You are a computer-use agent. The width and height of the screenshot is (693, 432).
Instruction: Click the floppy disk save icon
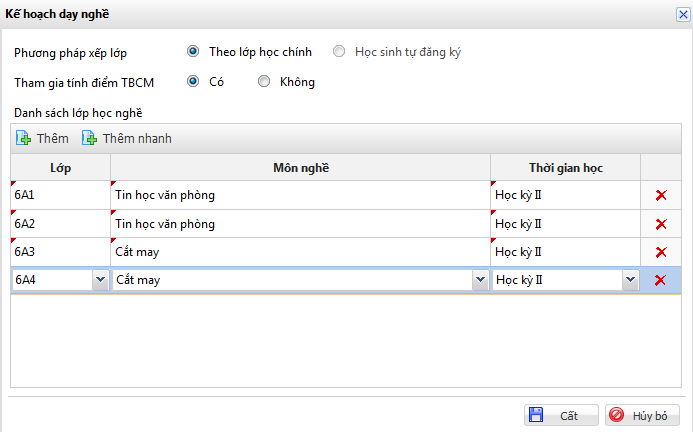coord(536,414)
